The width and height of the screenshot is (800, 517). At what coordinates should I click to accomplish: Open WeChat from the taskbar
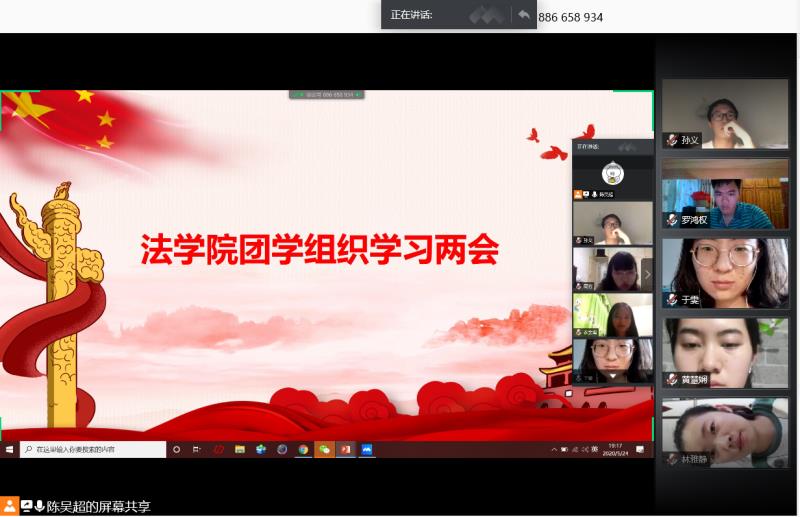[323, 450]
